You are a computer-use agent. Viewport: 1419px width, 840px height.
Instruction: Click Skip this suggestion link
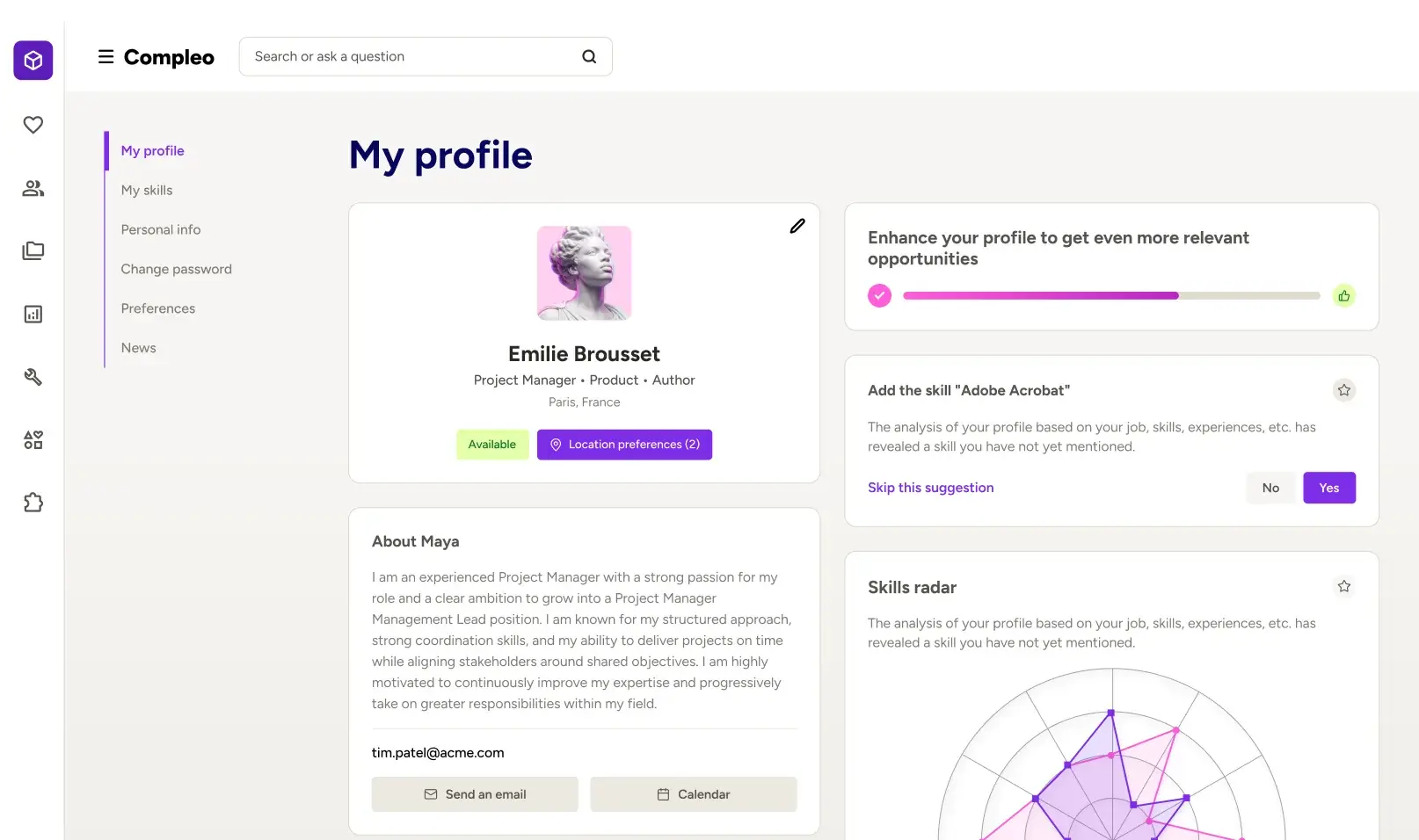(x=931, y=488)
